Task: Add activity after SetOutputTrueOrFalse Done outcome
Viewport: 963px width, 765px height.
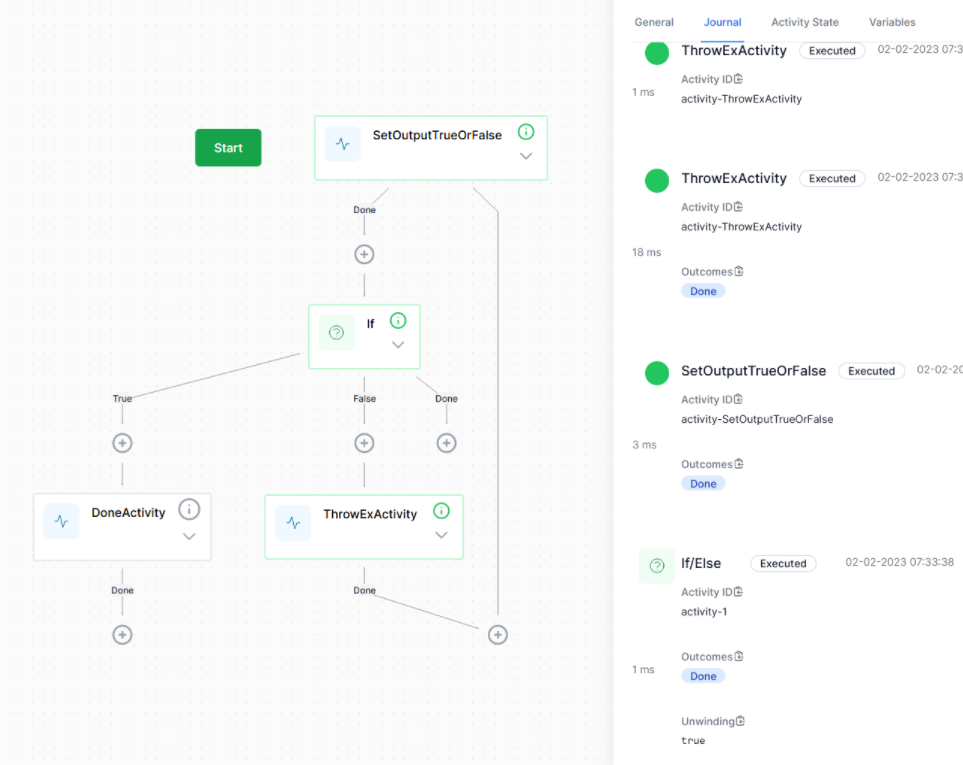Action: tap(364, 254)
